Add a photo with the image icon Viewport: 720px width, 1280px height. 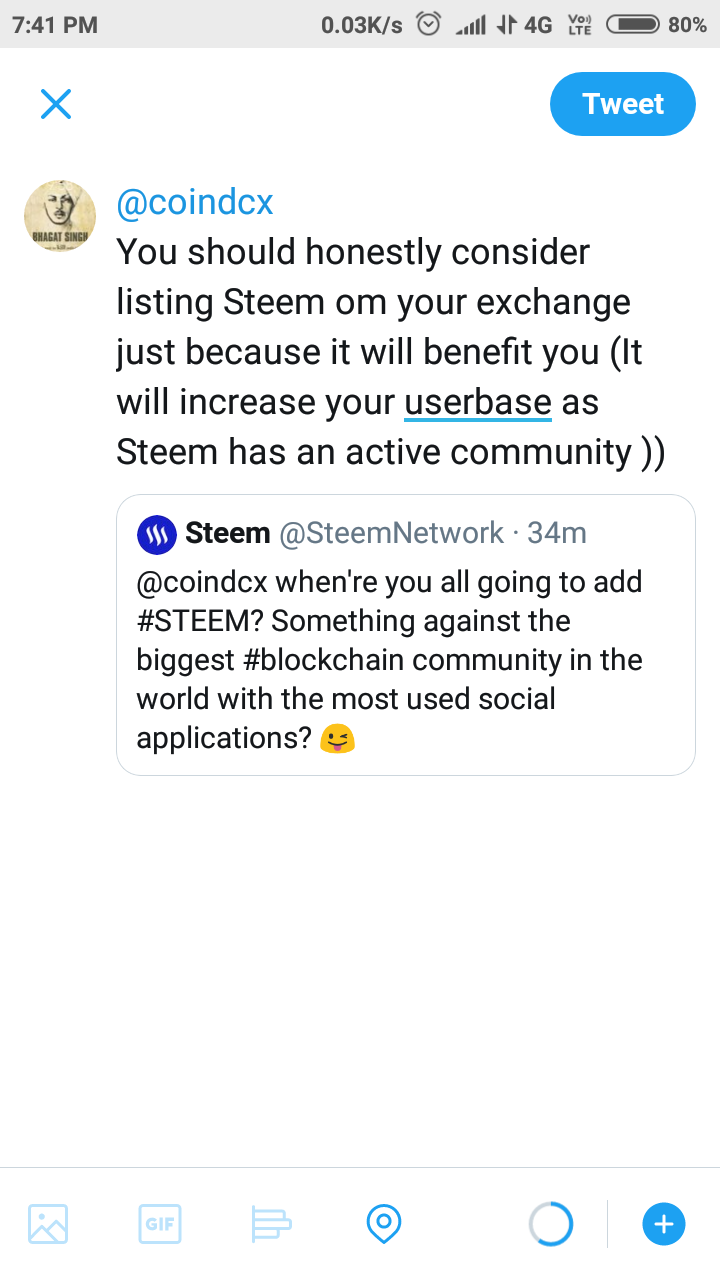tap(48, 1224)
